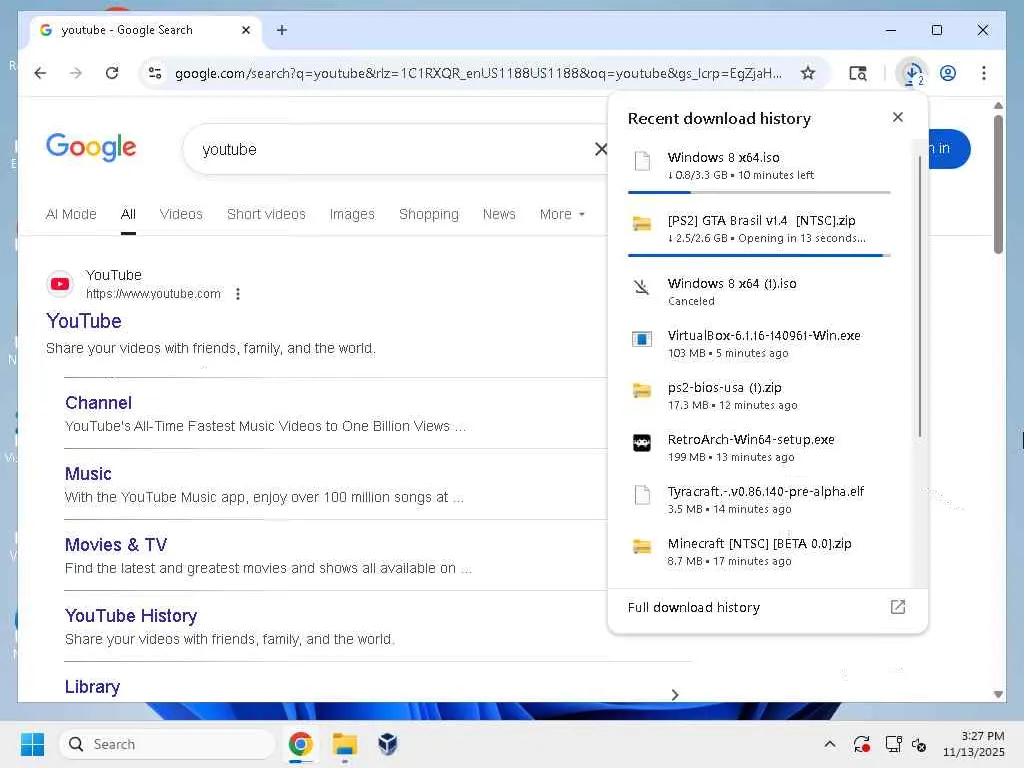Click the Windows 8 x64.iso progress bar
The image size is (1024, 768).
pyautogui.click(x=759, y=193)
